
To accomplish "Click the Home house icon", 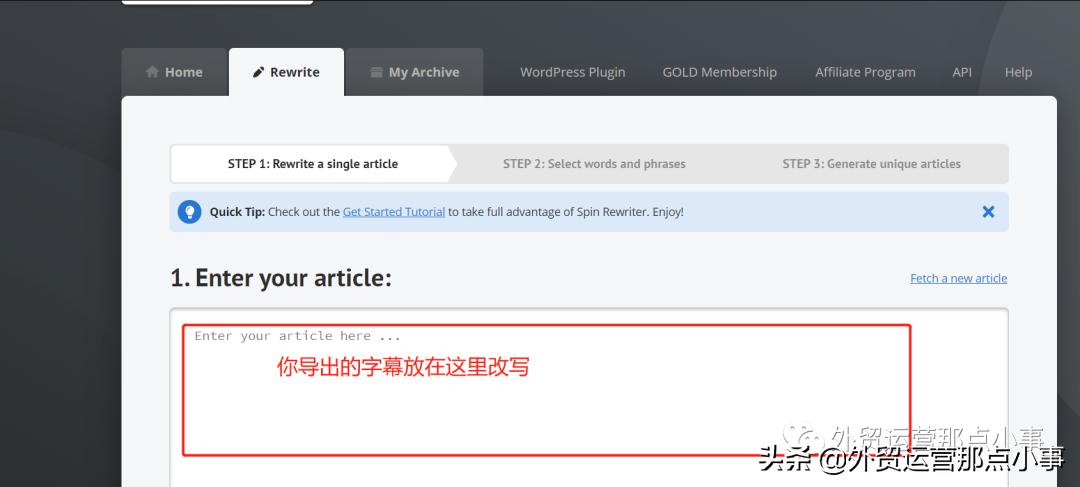I will (x=152, y=72).
